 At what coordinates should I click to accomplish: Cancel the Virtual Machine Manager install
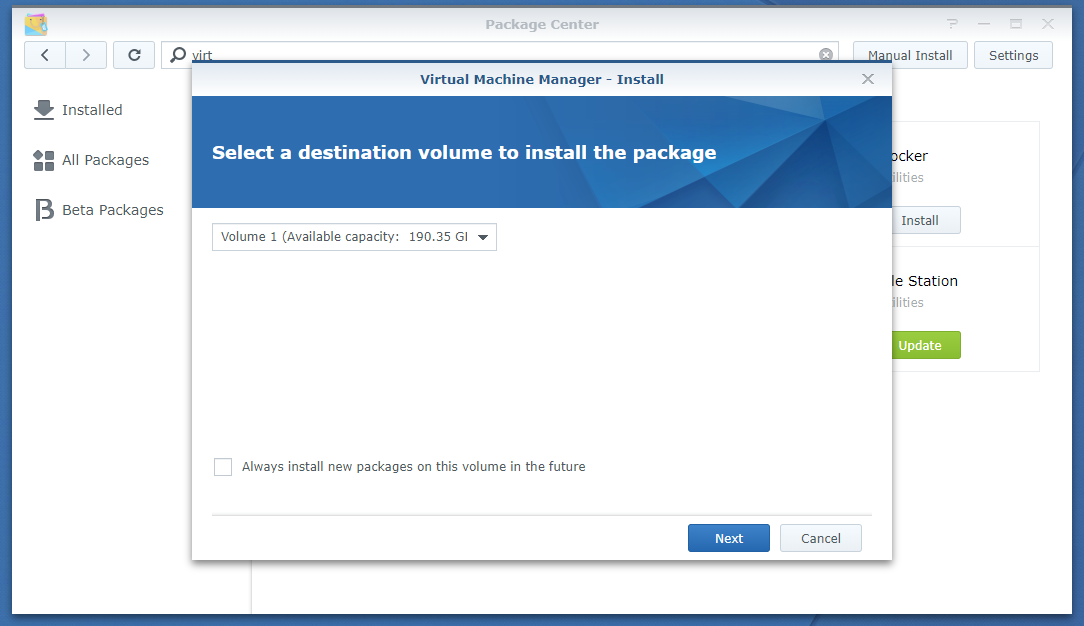click(820, 538)
